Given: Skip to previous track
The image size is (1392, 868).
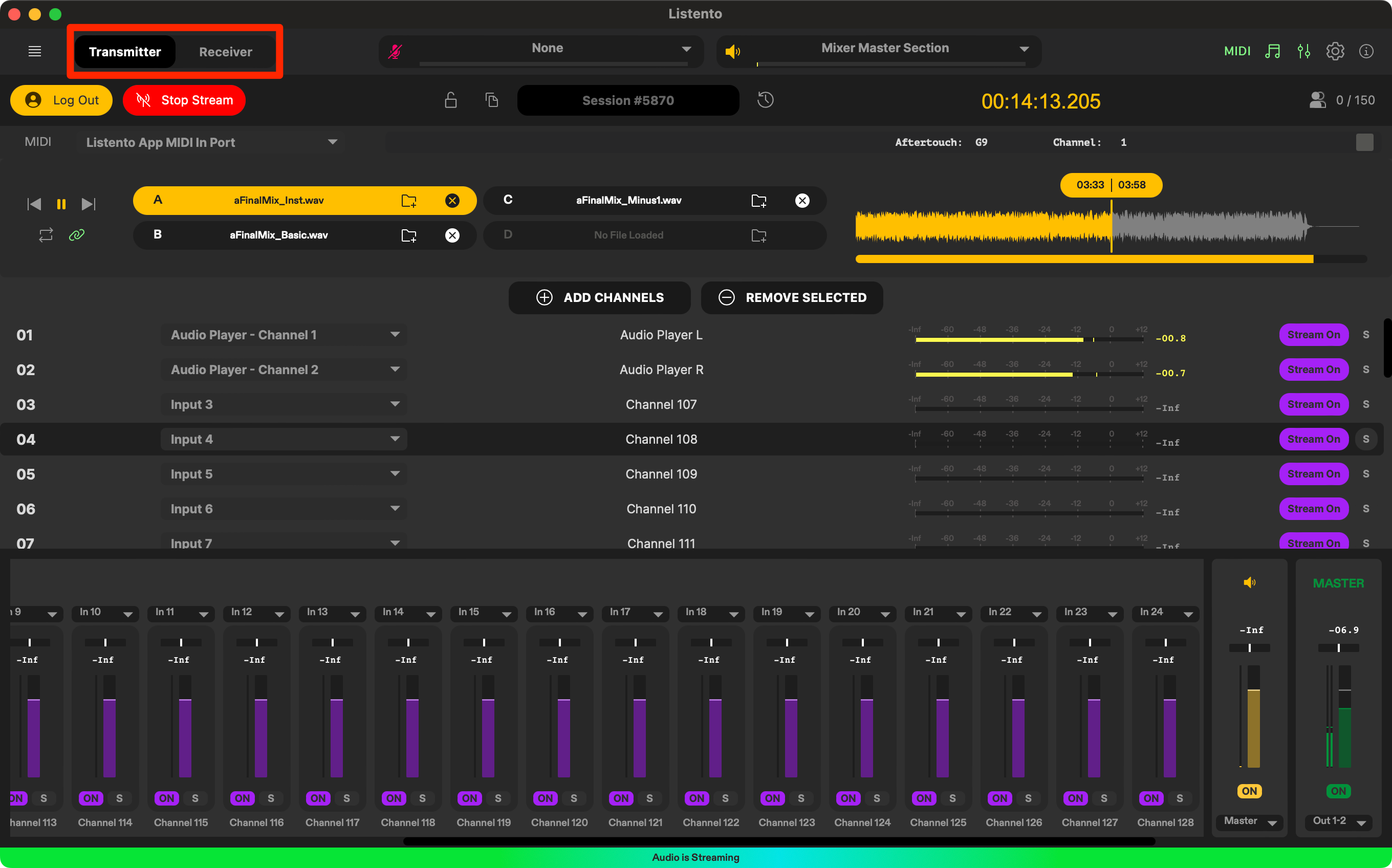Looking at the screenshot, I should 34,204.
